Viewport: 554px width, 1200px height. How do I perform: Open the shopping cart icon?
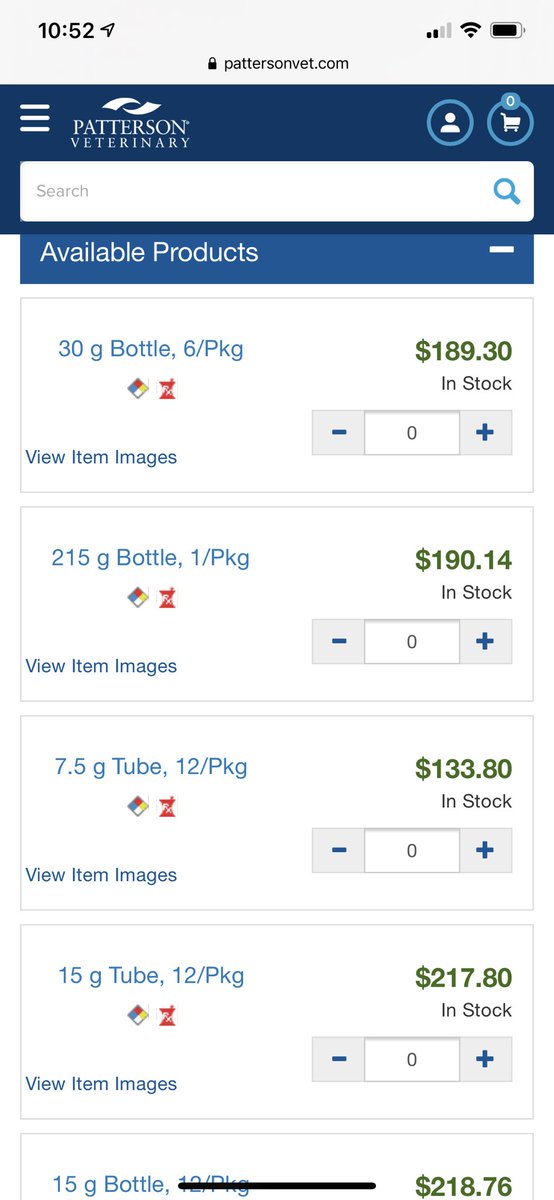click(510, 122)
